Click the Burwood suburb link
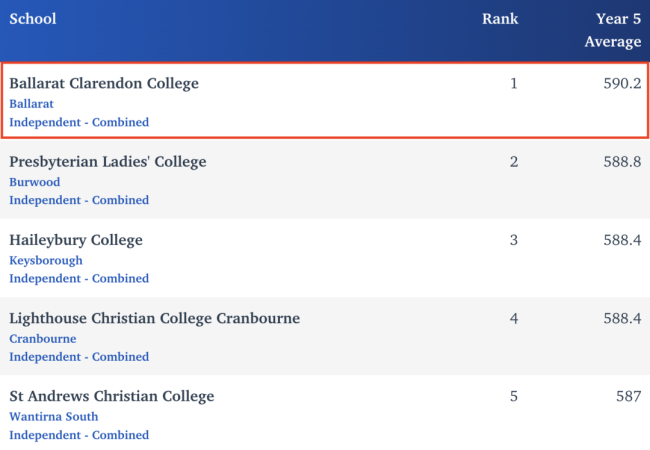Viewport: 650px width, 450px height. [35, 182]
